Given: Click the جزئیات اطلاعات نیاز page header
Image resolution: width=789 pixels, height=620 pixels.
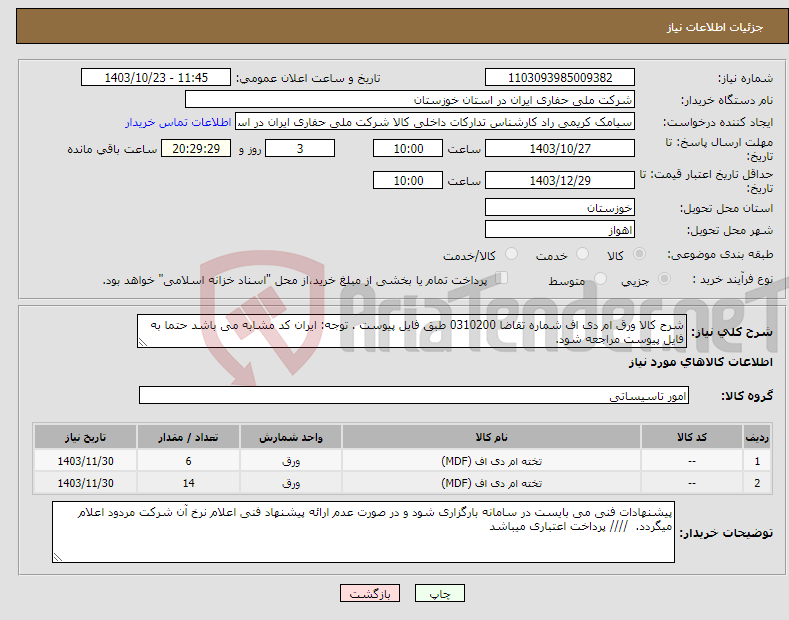Looking at the screenshot, I should click(x=715, y=27).
